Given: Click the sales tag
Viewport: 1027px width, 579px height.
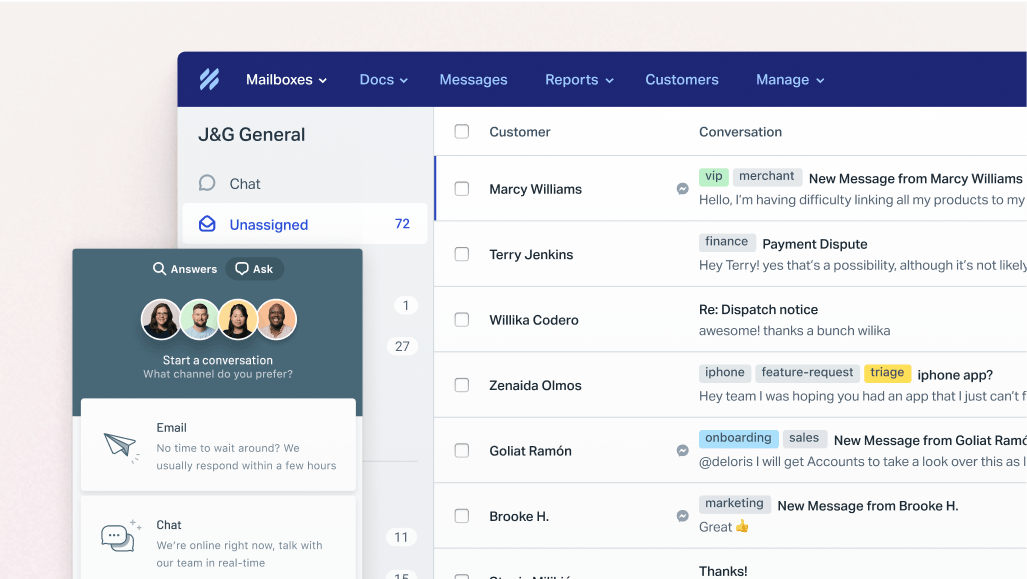Looking at the screenshot, I should 804,438.
